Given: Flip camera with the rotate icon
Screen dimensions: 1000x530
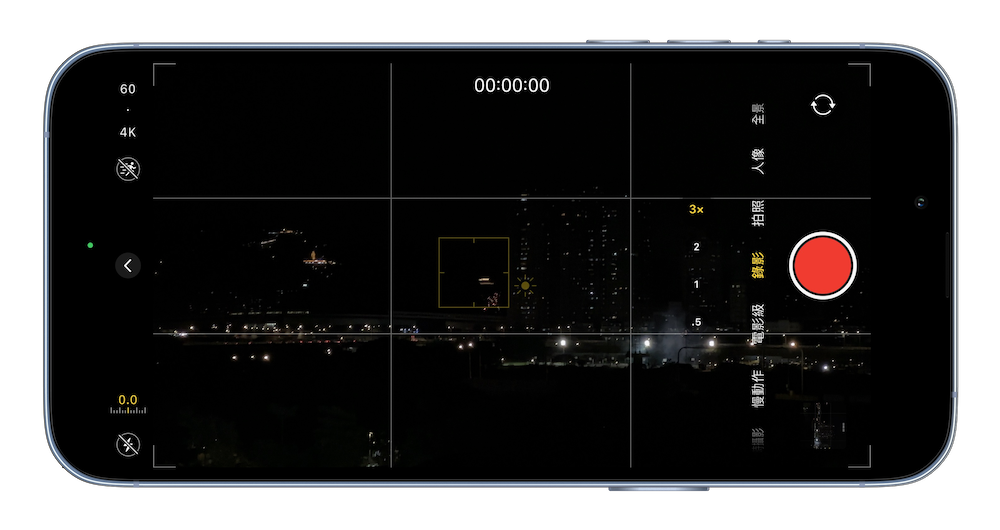Looking at the screenshot, I should (824, 105).
